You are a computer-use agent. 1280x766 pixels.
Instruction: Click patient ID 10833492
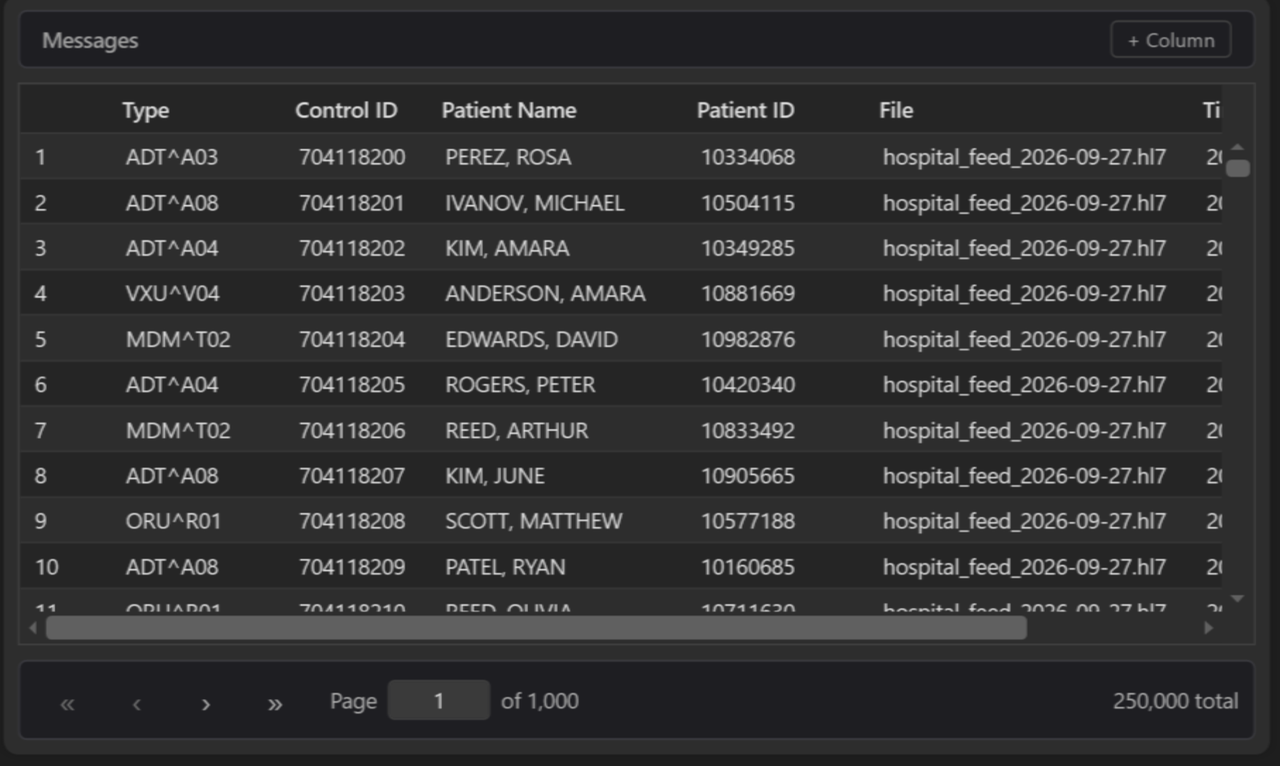pyautogui.click(x=748, y=430)
